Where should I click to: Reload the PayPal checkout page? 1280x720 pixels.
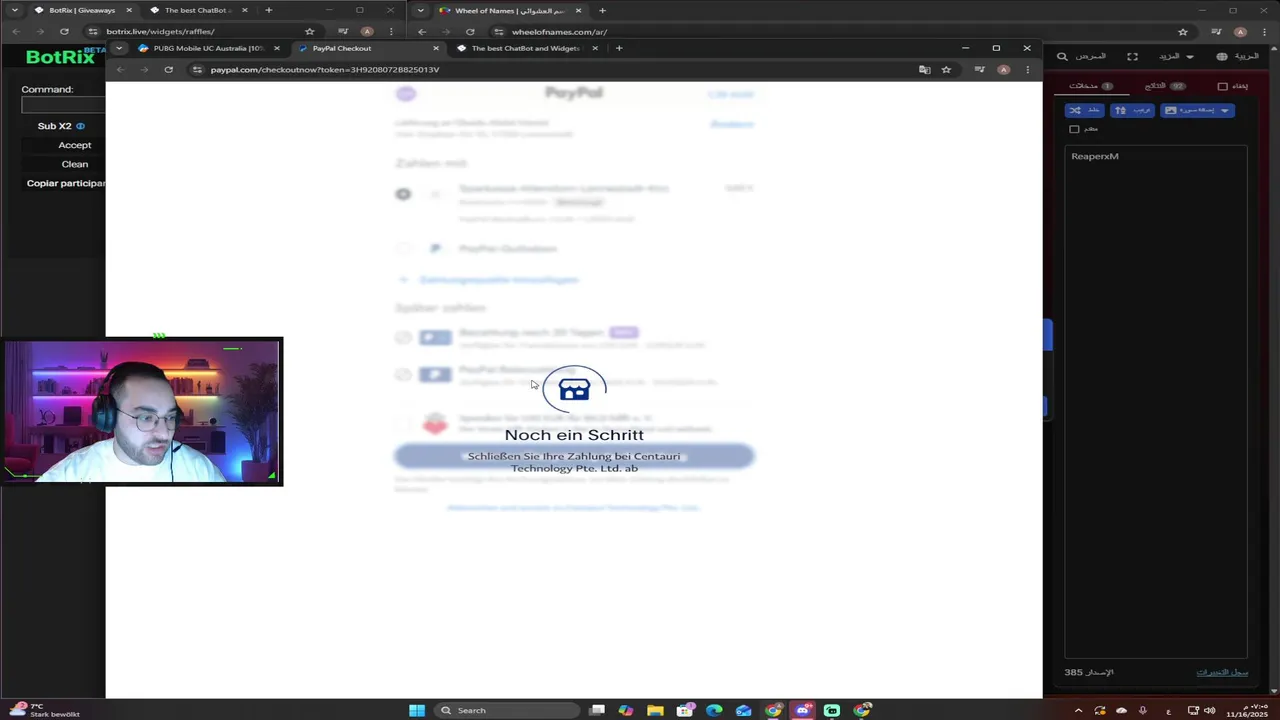(168, 69)
